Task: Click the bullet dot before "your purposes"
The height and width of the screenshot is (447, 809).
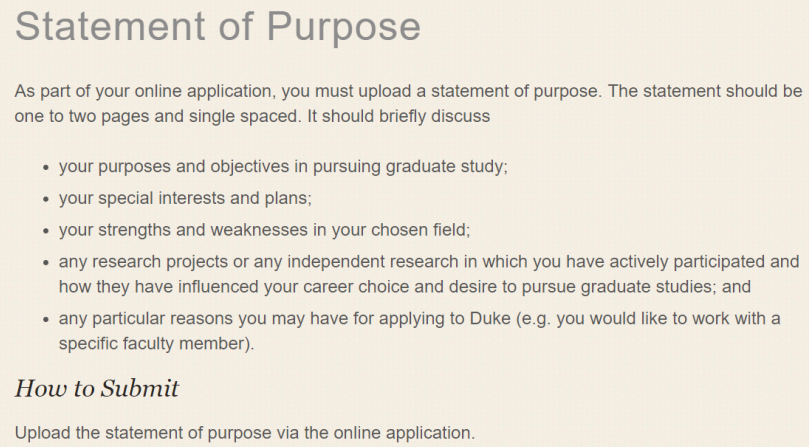Action: [46, 168]
